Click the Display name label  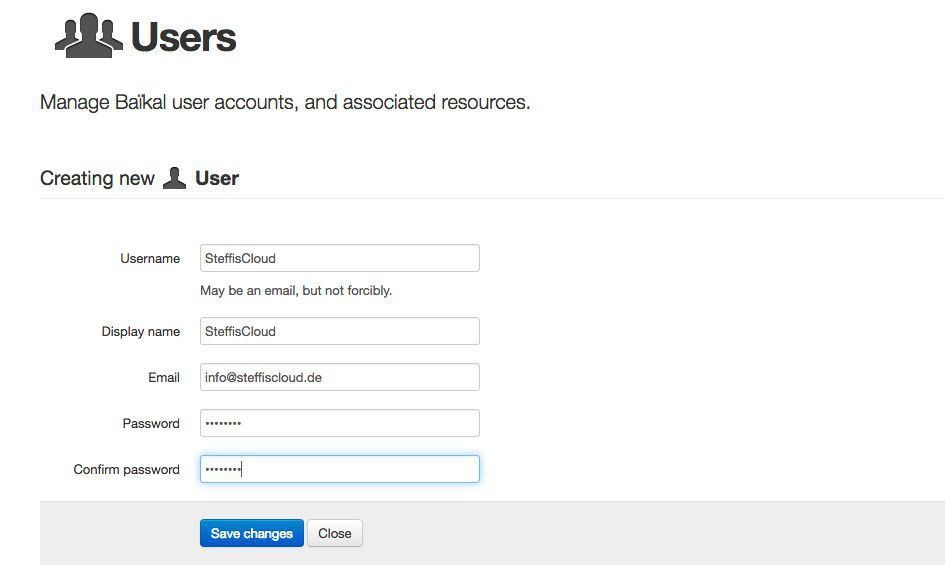pyautogui.click(x=140, y=331)
